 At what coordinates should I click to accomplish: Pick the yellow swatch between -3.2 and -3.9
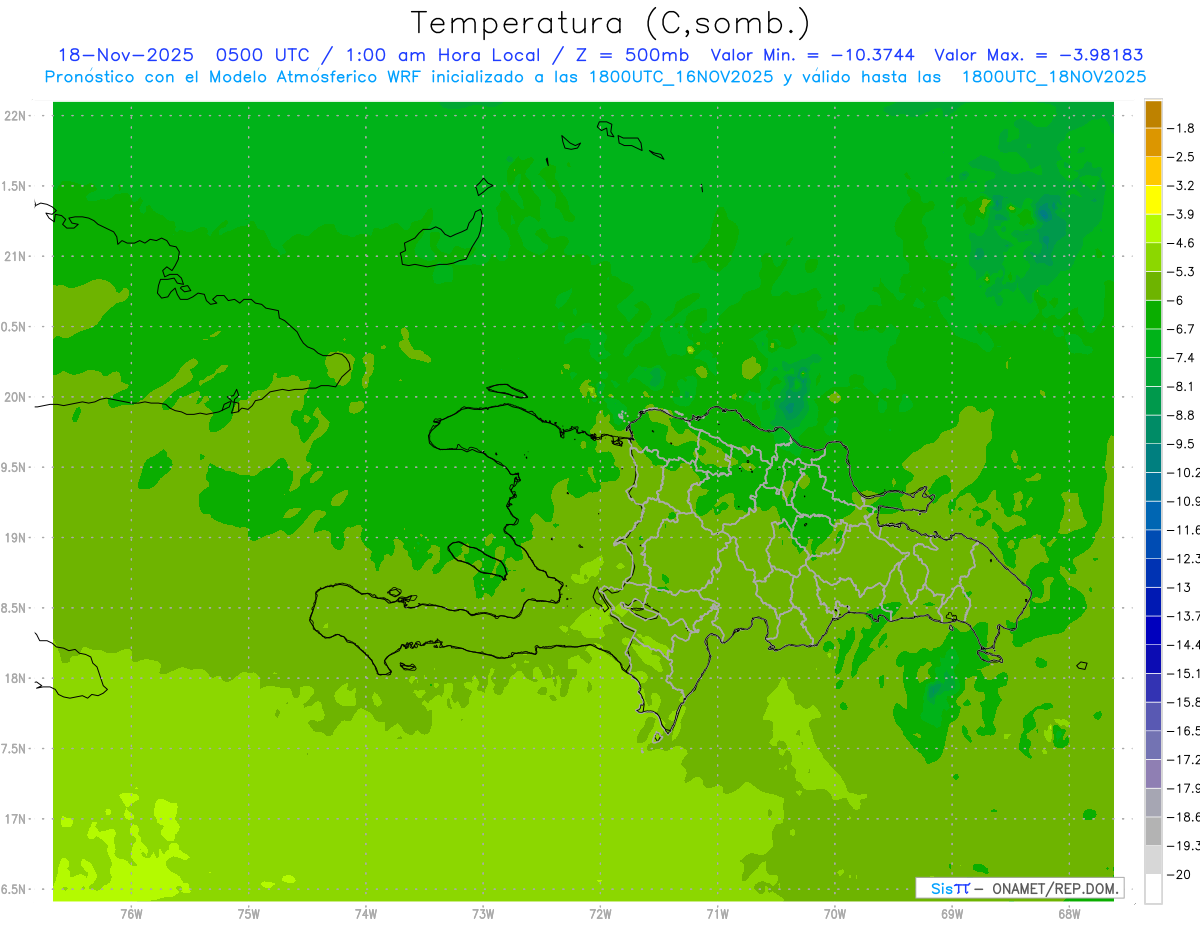coord(1153,200)
